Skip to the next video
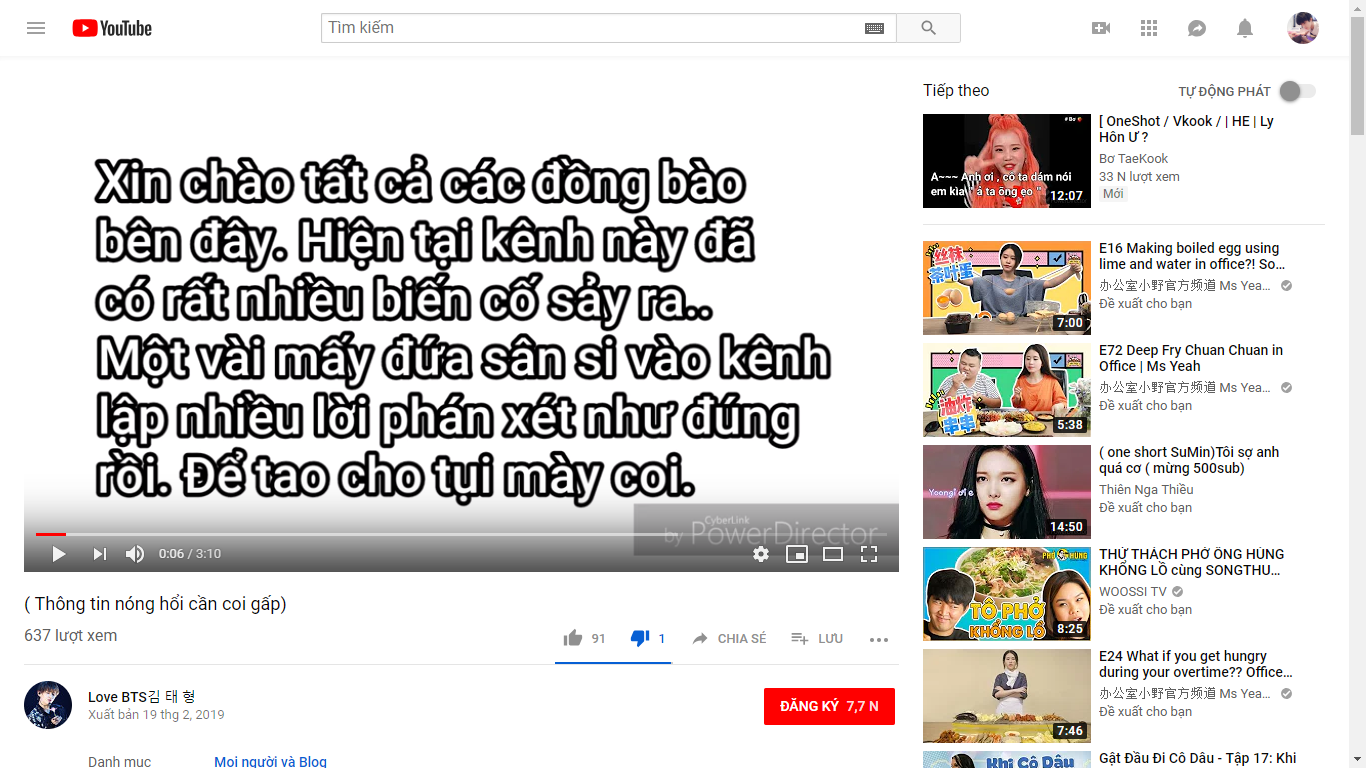1366x768 pixels. pyautogui.click(x=99, y=554)
